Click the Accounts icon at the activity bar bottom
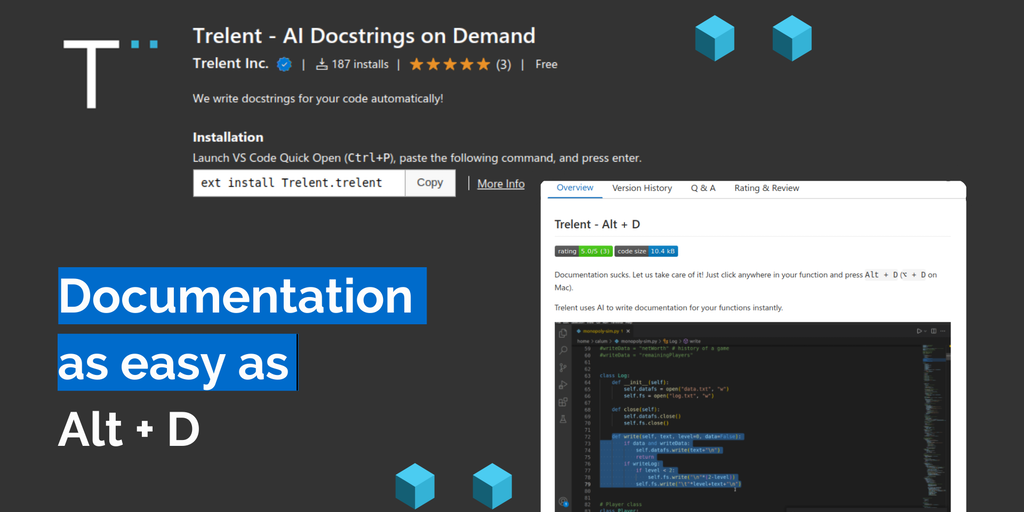1024x512 pixels. click(564, 502)
